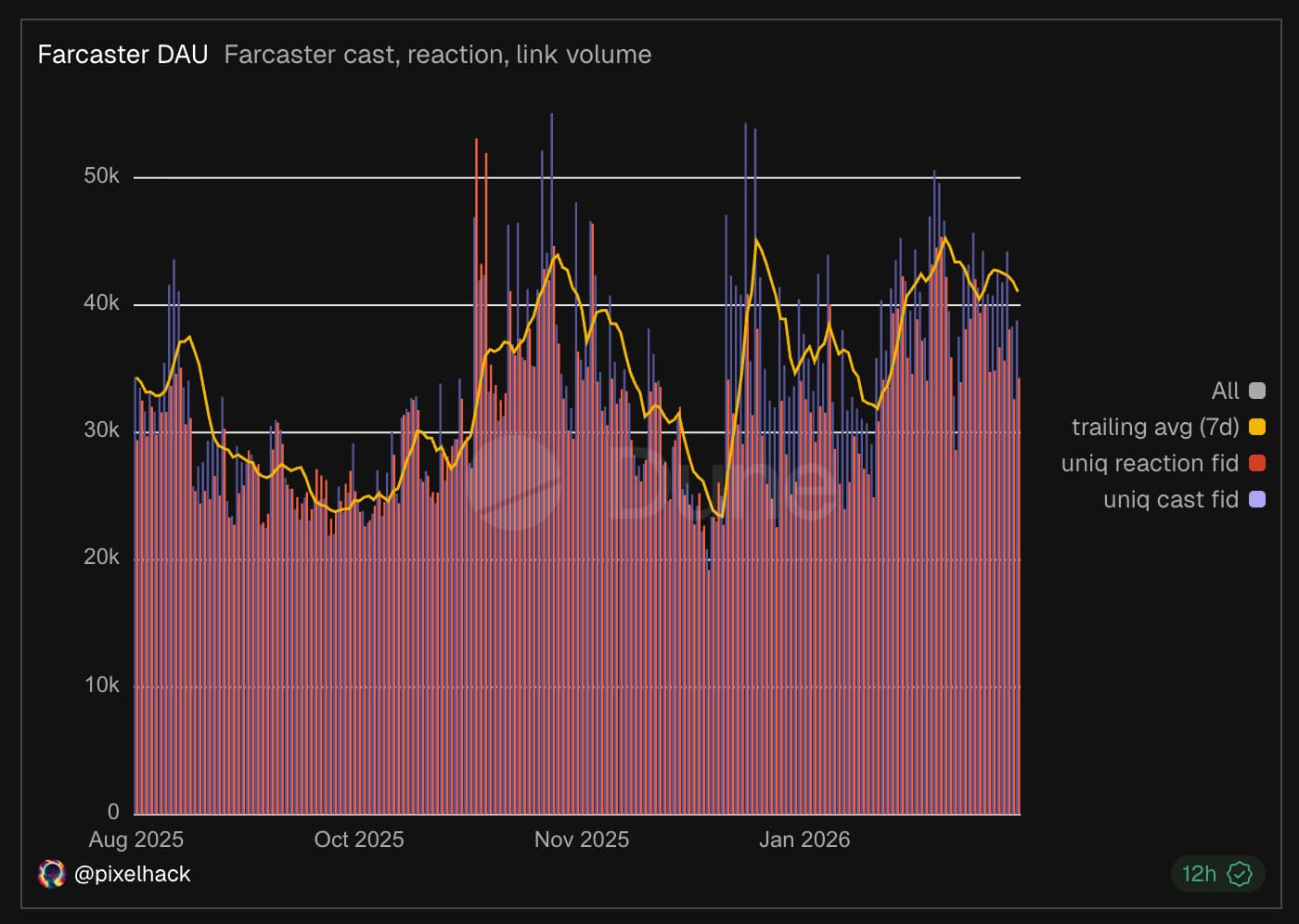Click the green verified checkmark badge icon
The height and width of the screenshot is (924, 1299).
[x=1240, y=874]
